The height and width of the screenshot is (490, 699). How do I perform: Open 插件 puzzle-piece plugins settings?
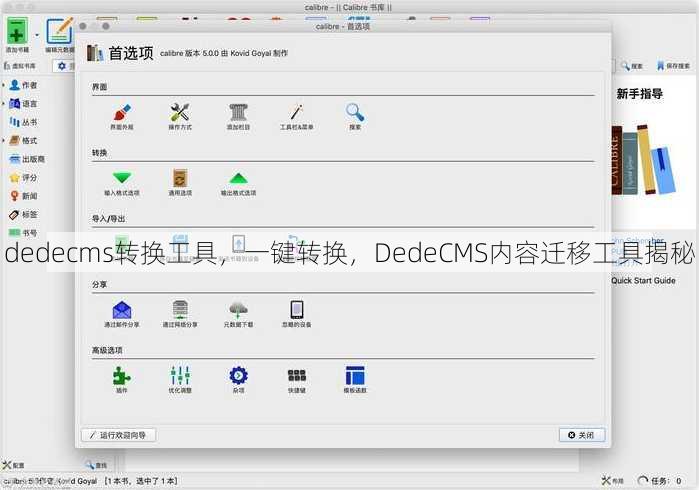[x=122, y=380]
